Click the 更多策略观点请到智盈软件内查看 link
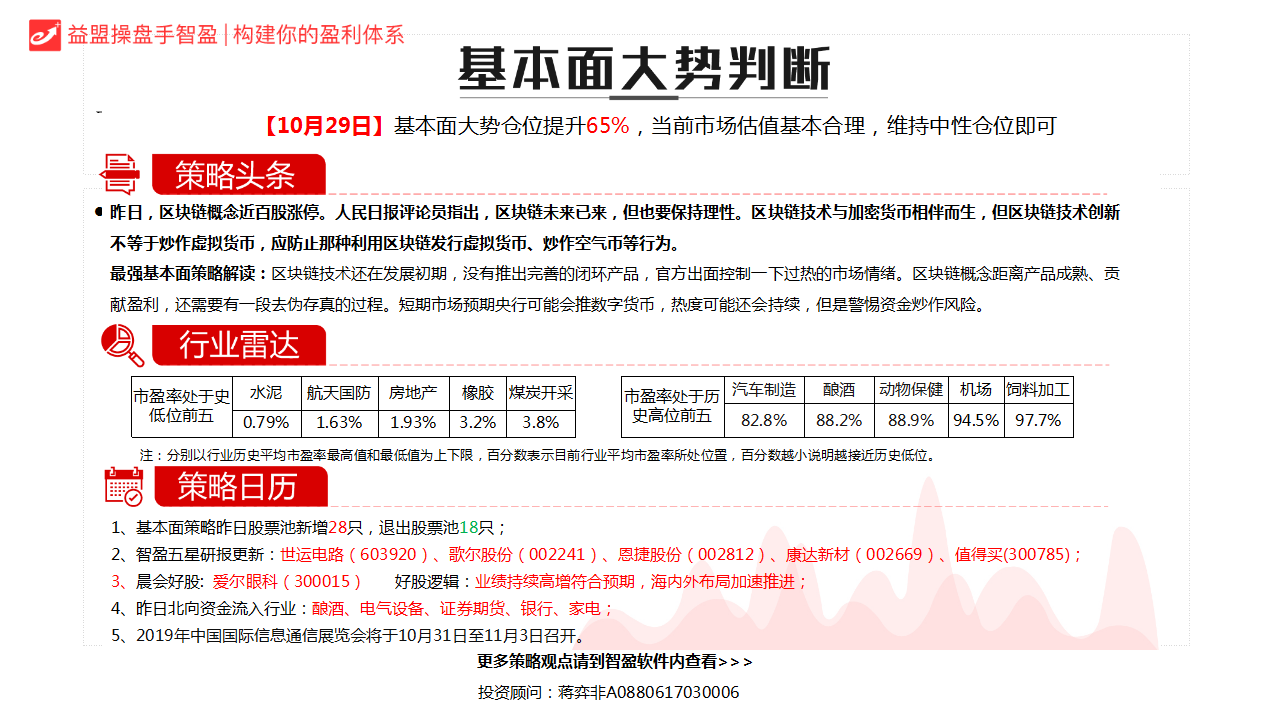This screenshot has height=715, width=1274. tap(614, 662)
